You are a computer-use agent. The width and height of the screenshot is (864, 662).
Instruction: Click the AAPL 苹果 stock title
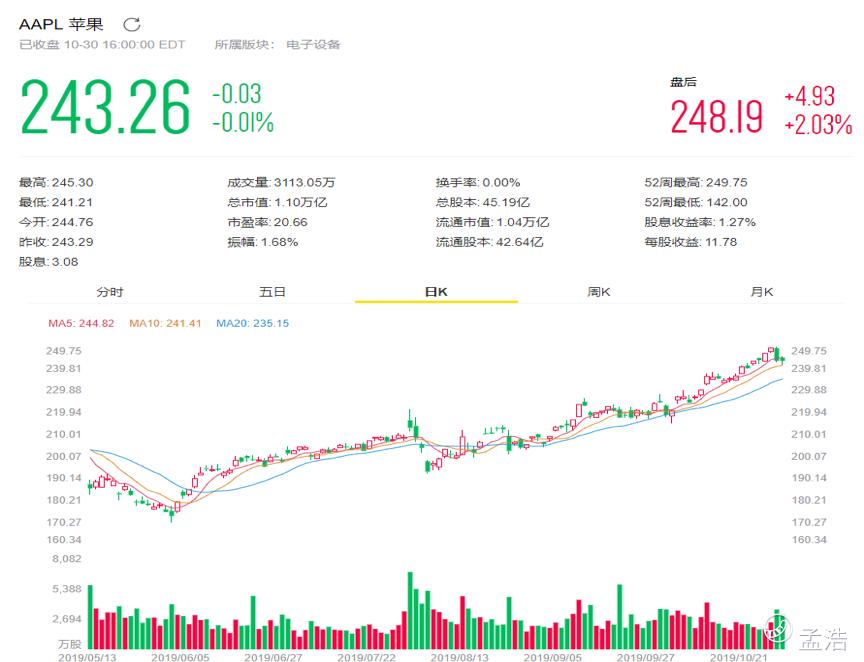click(x=61, y=24)
